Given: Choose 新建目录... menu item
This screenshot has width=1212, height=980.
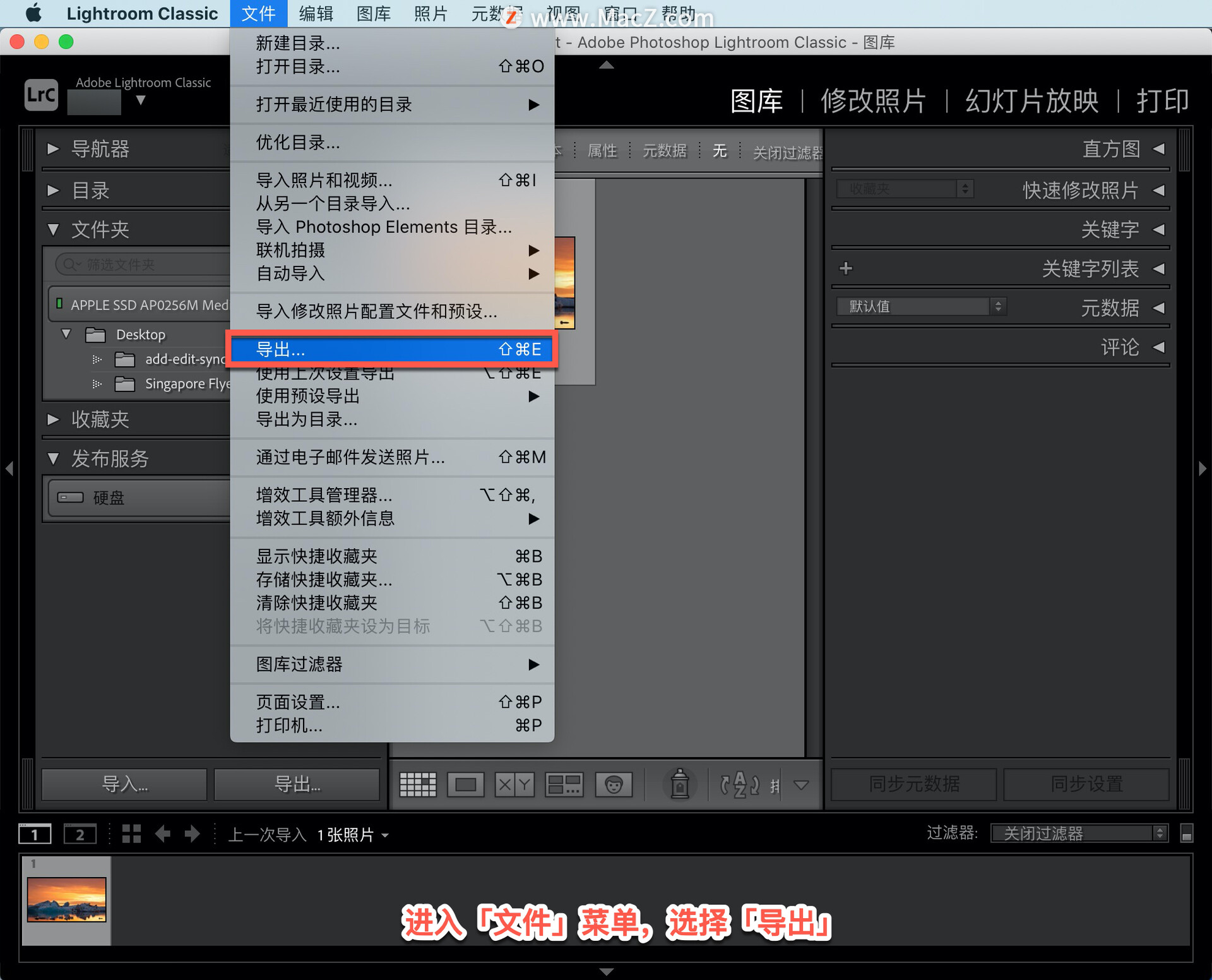Looking at the screenshot, I should [392, 43].
